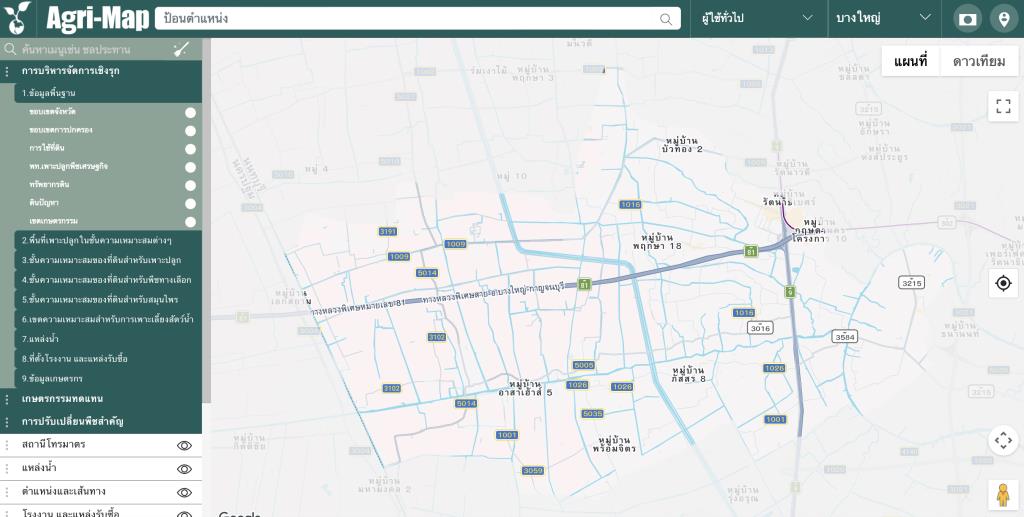1024x517 pixels.
Task: Toggle visibility of ตำแหน่งและเส้นทาง
Action: (184, 492)
